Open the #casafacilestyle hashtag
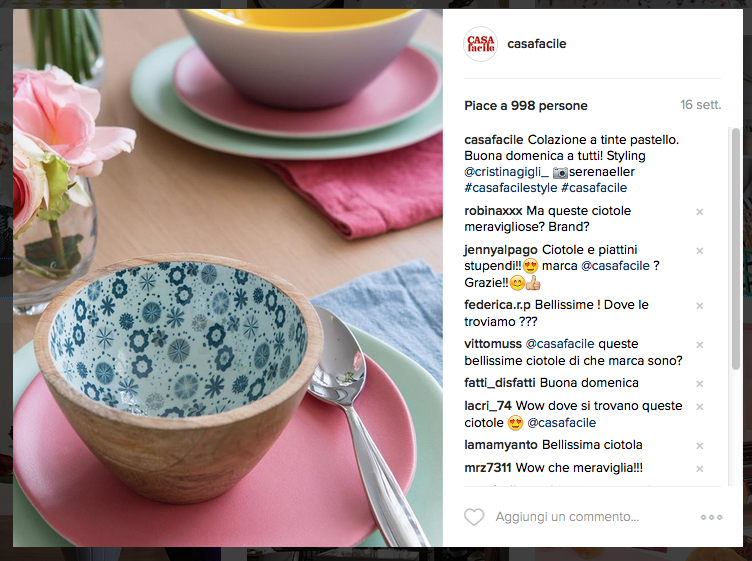 511,187
